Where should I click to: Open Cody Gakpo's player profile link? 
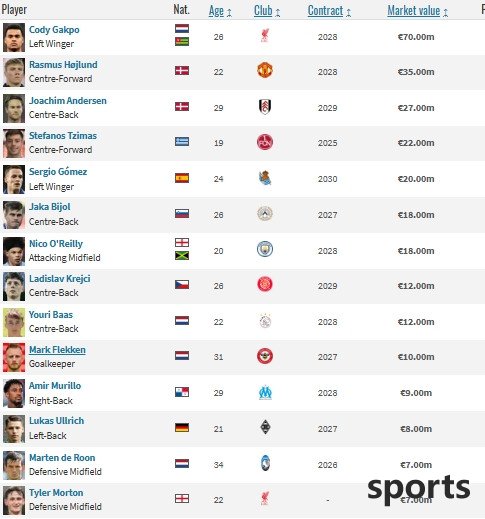coord(54,30)
